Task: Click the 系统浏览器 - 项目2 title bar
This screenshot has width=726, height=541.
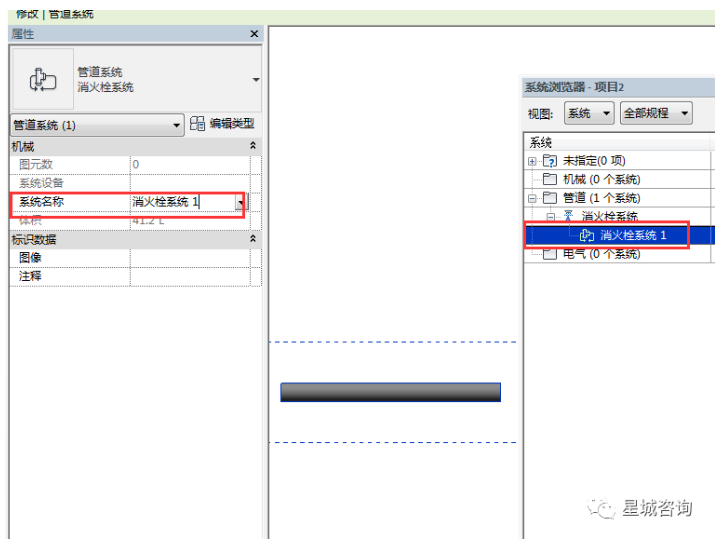Action: [x=619, y=87]
